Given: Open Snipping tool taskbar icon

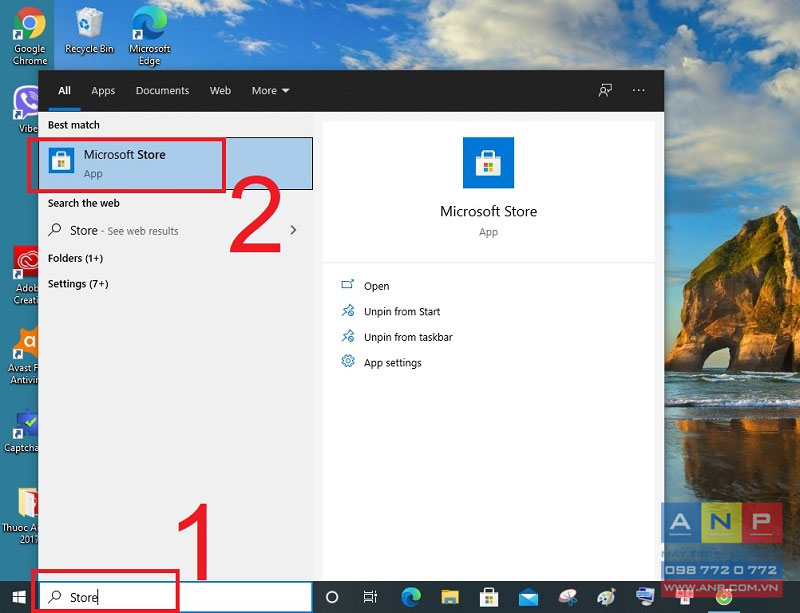Looking at the screenshot, I should tap(568, 597).
